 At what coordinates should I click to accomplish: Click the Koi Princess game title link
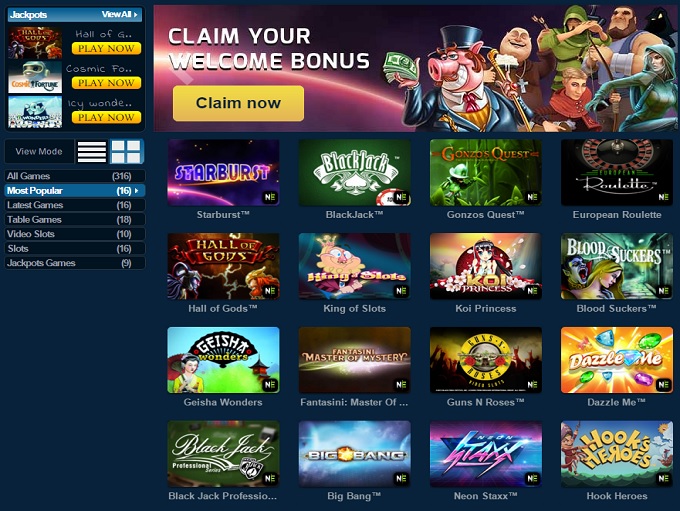pyautogui.click(x=486, y=308)
